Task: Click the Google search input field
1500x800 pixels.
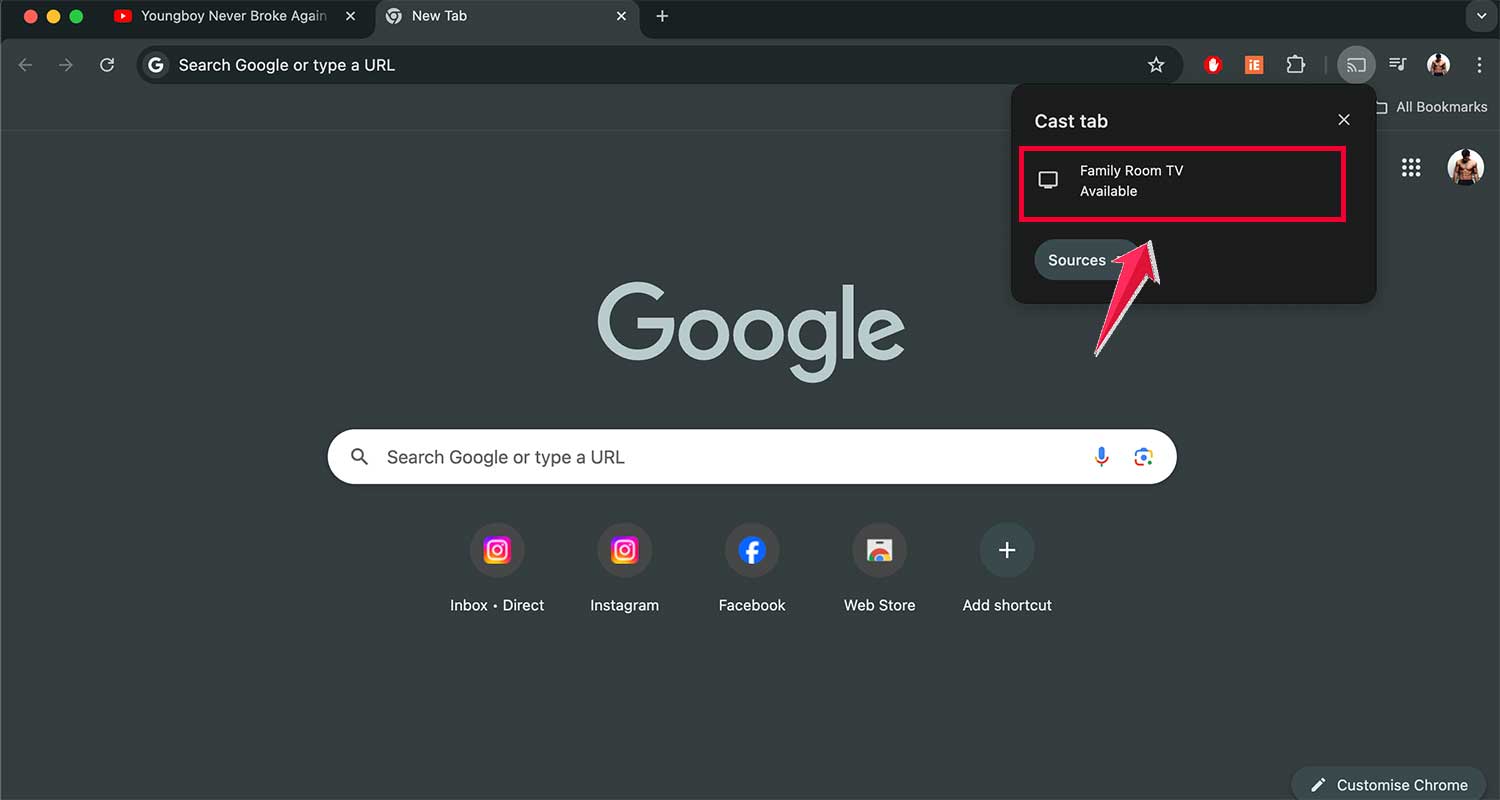Action: coord(700,456)
